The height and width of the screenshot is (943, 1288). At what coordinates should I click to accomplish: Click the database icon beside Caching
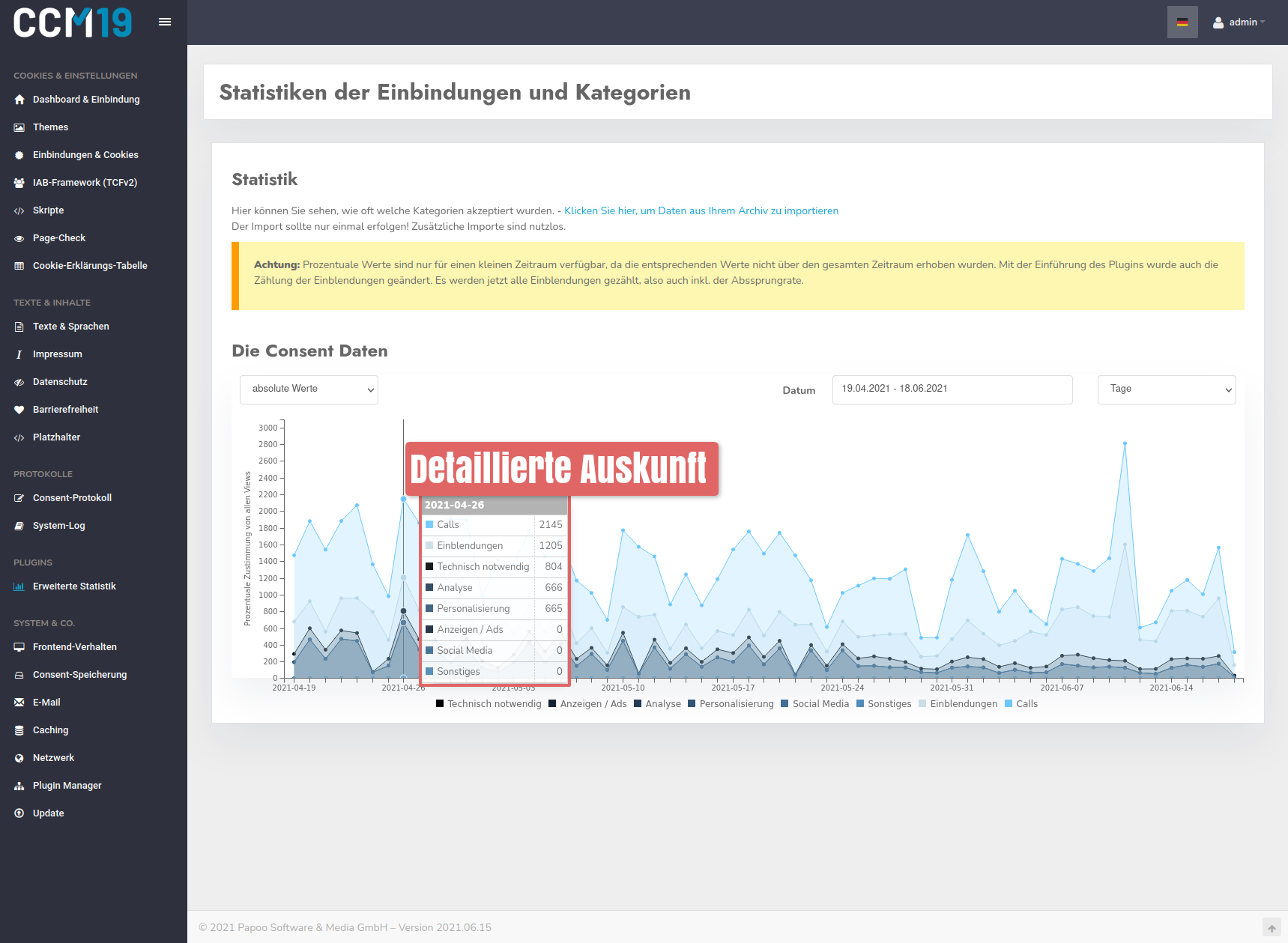(19, 730)
